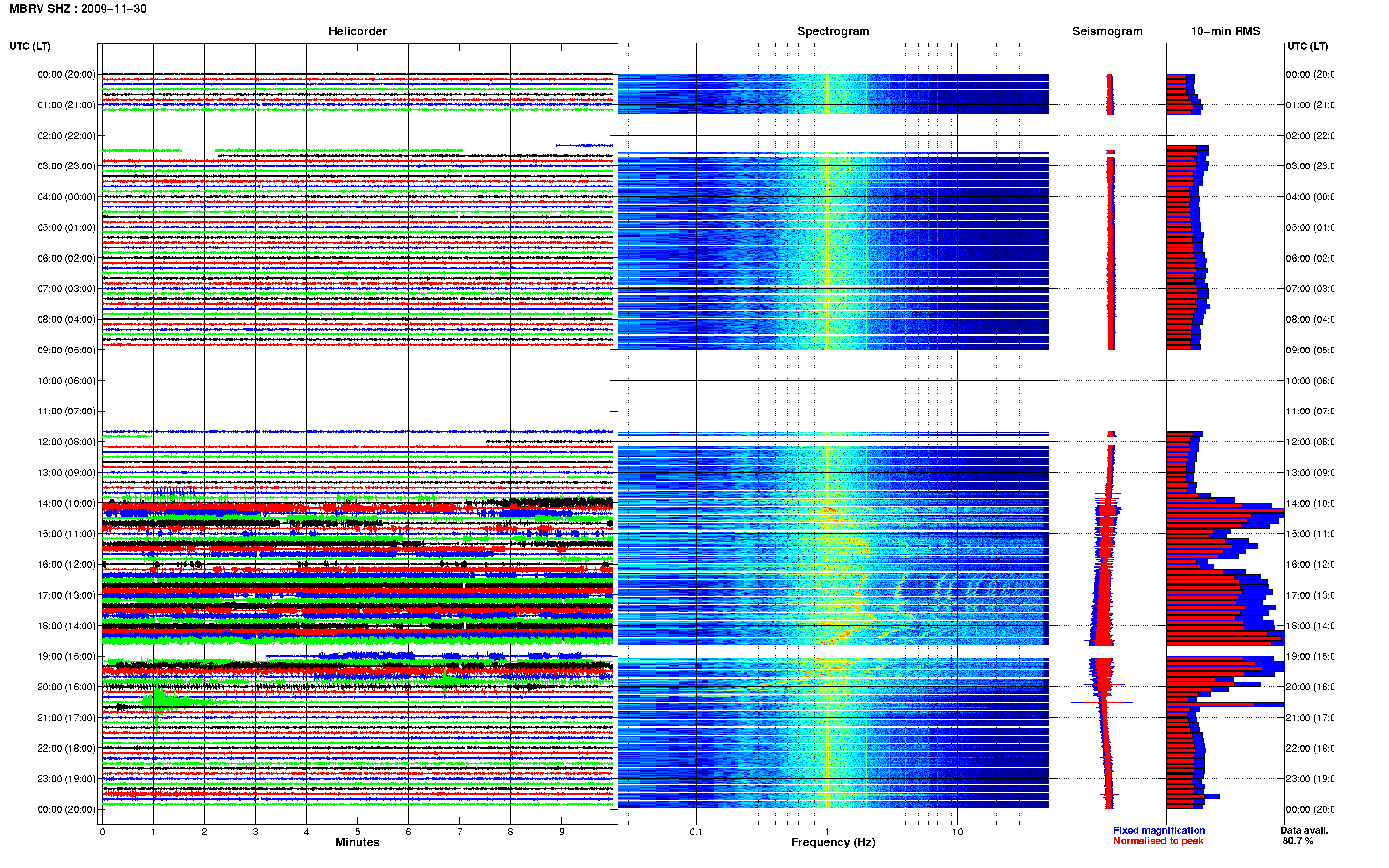The height and width of the screenshot is (868, 1389).
Task: Click the truncated "14:00 (10:" label right of RMS panel
Action: click(1310, 503)
